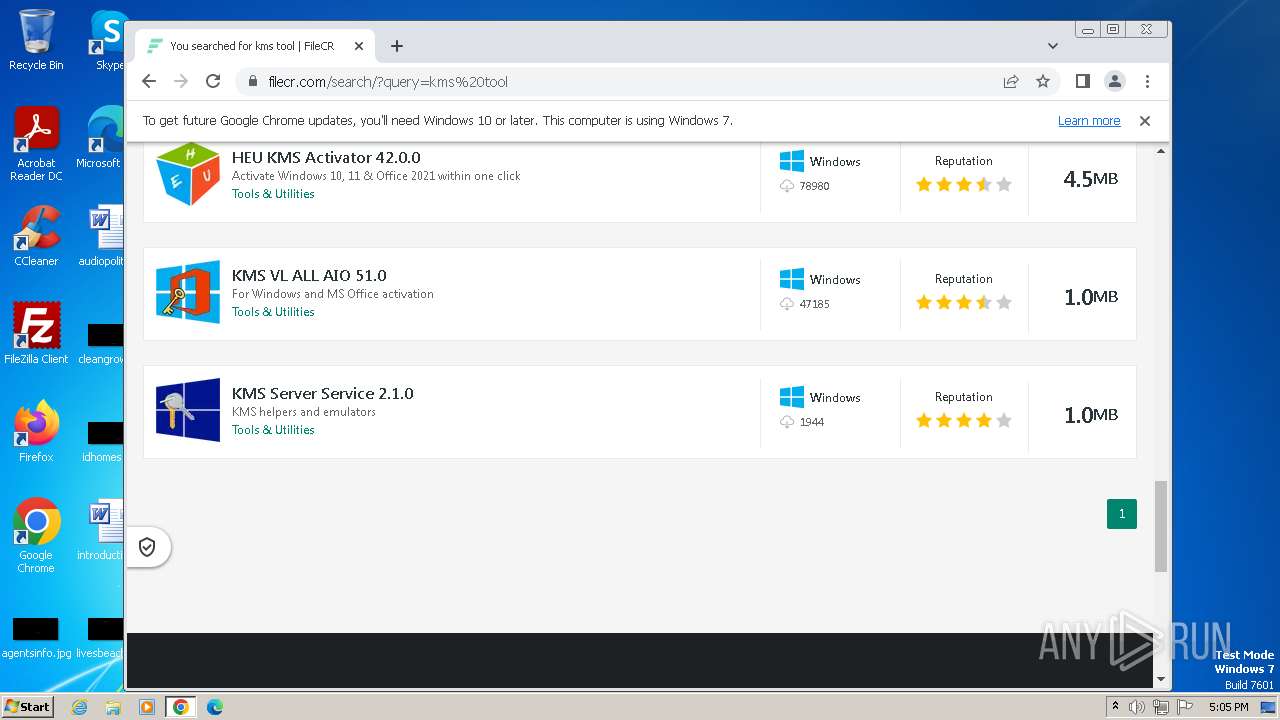Click Windows logo in KMS Server Service row
This screenshot has height=720, width=1280.
(x=792, y=397)
